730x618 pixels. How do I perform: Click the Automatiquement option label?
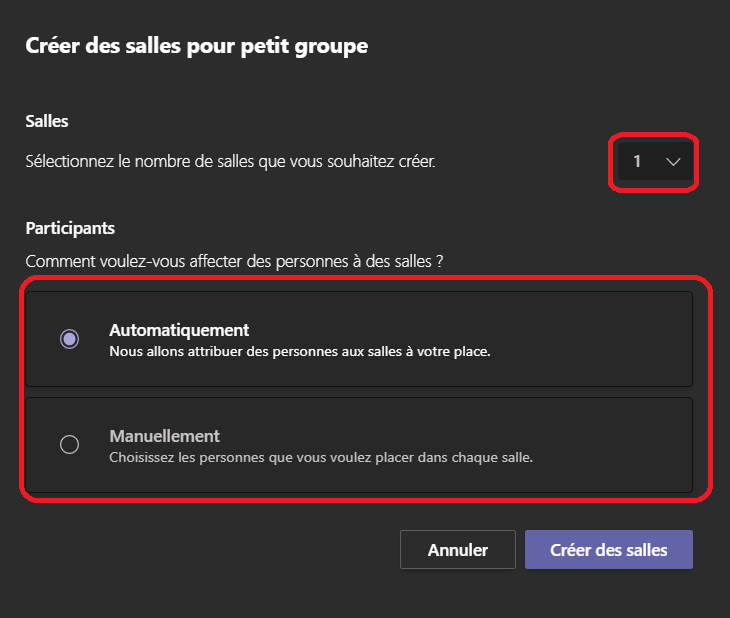click(179, 330)
